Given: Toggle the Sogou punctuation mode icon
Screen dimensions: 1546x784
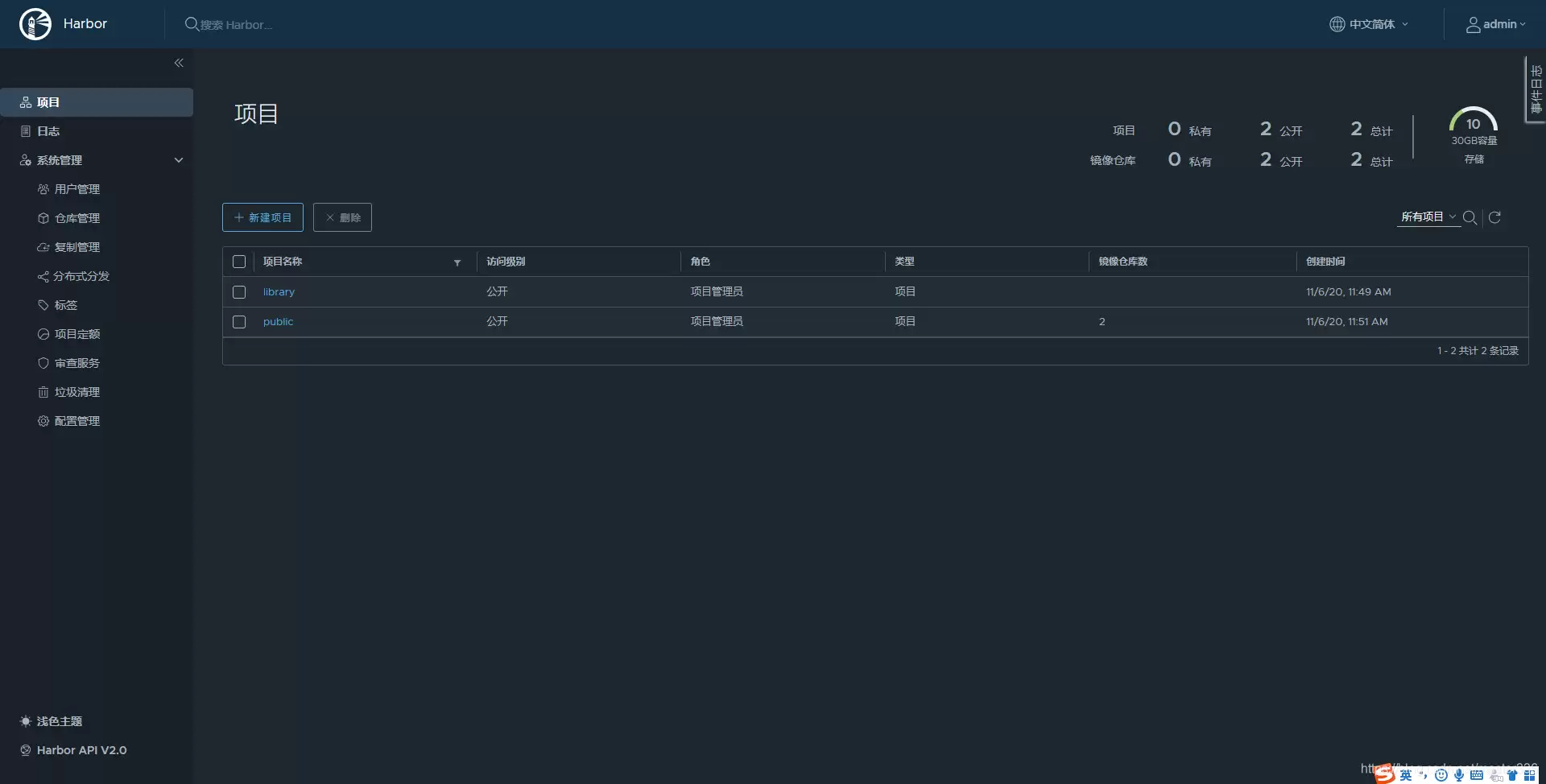Looking at the screenshot, I should coord(1423,774).
